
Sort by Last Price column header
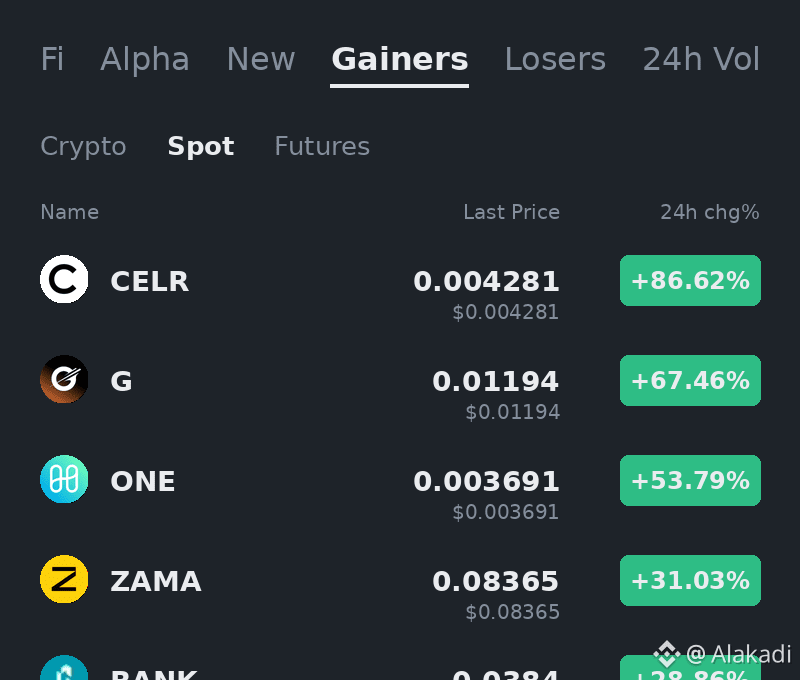[511, 212]
